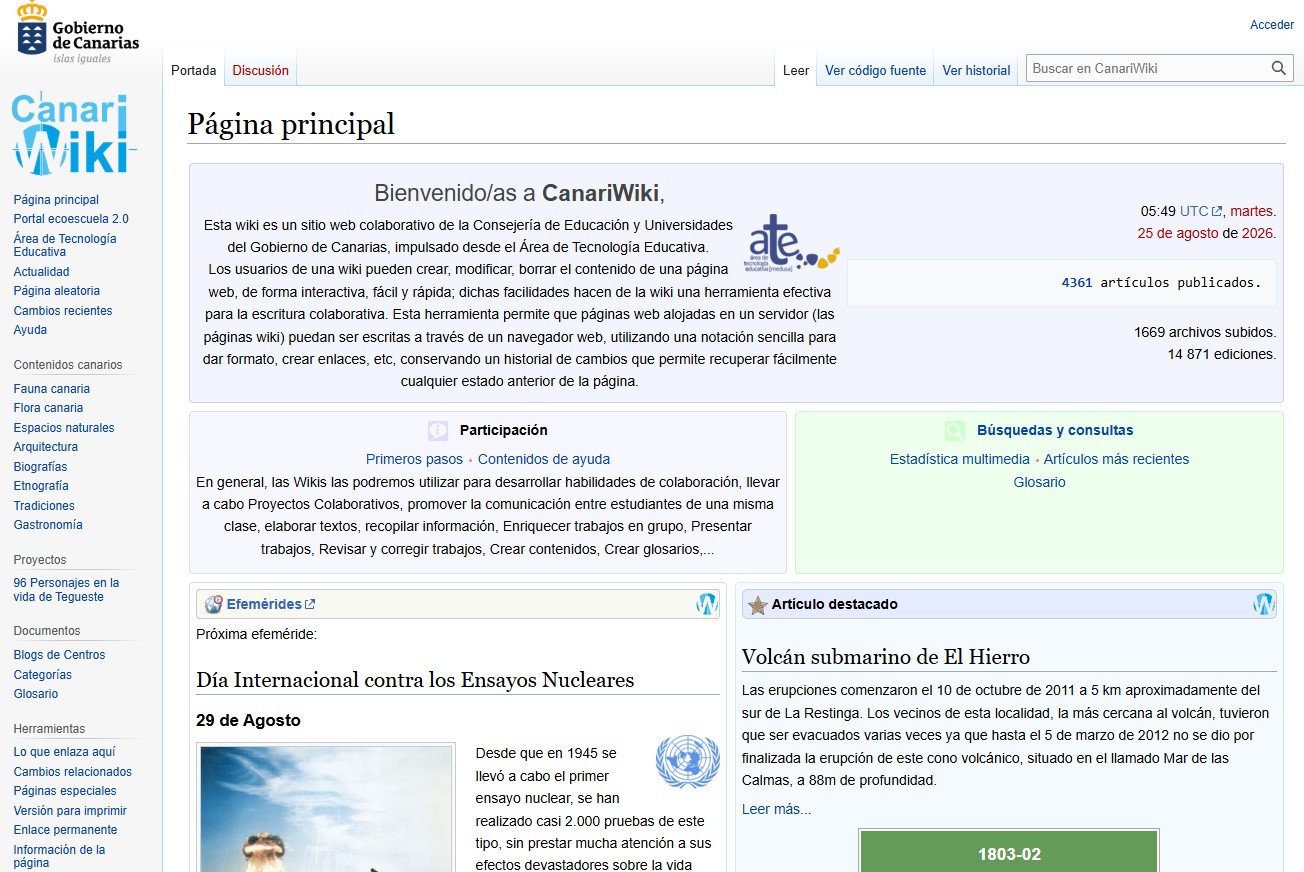Image resolution: width=1304 pixels, height=872 pixels.
Task: Click the Acceder login link
Action: tap(1272, 25)
